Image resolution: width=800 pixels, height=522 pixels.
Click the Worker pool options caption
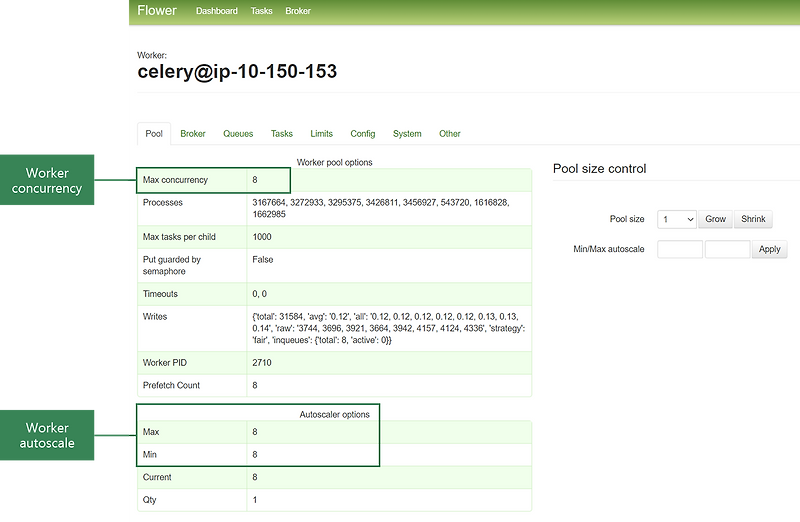click(x=335, y=162)
